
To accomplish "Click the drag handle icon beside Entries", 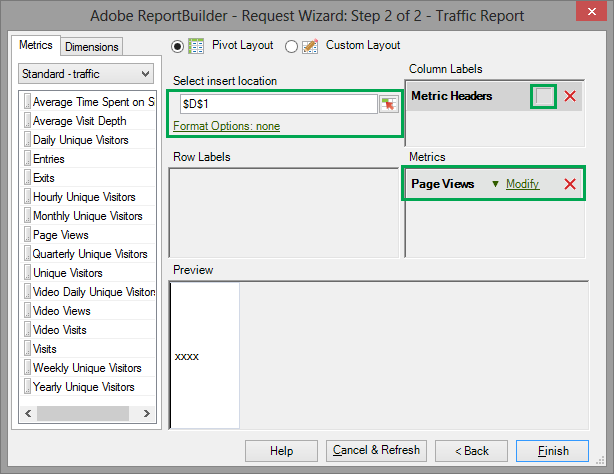I will (x=27, y=158).
